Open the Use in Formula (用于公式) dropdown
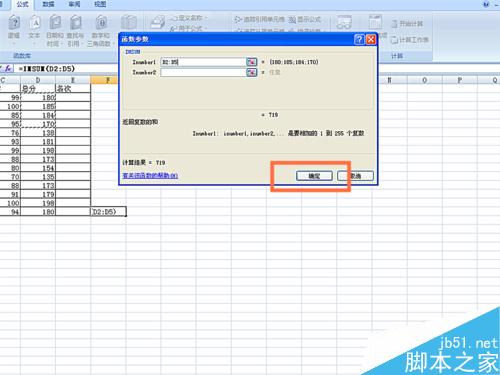Screen dimensions: 500x375 coord(187,29)
